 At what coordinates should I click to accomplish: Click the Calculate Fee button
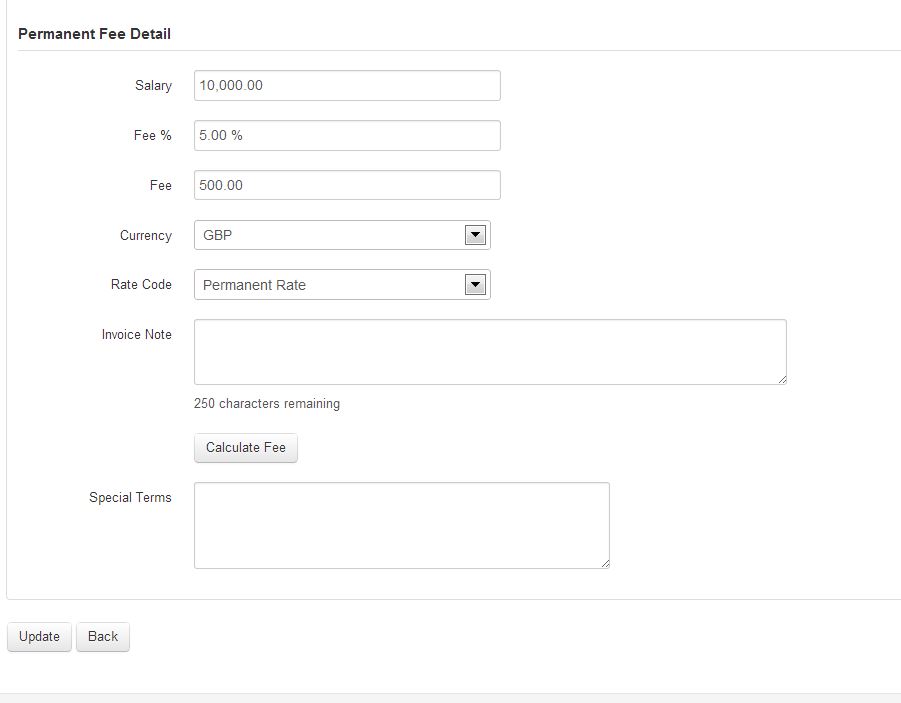[246, 448]
